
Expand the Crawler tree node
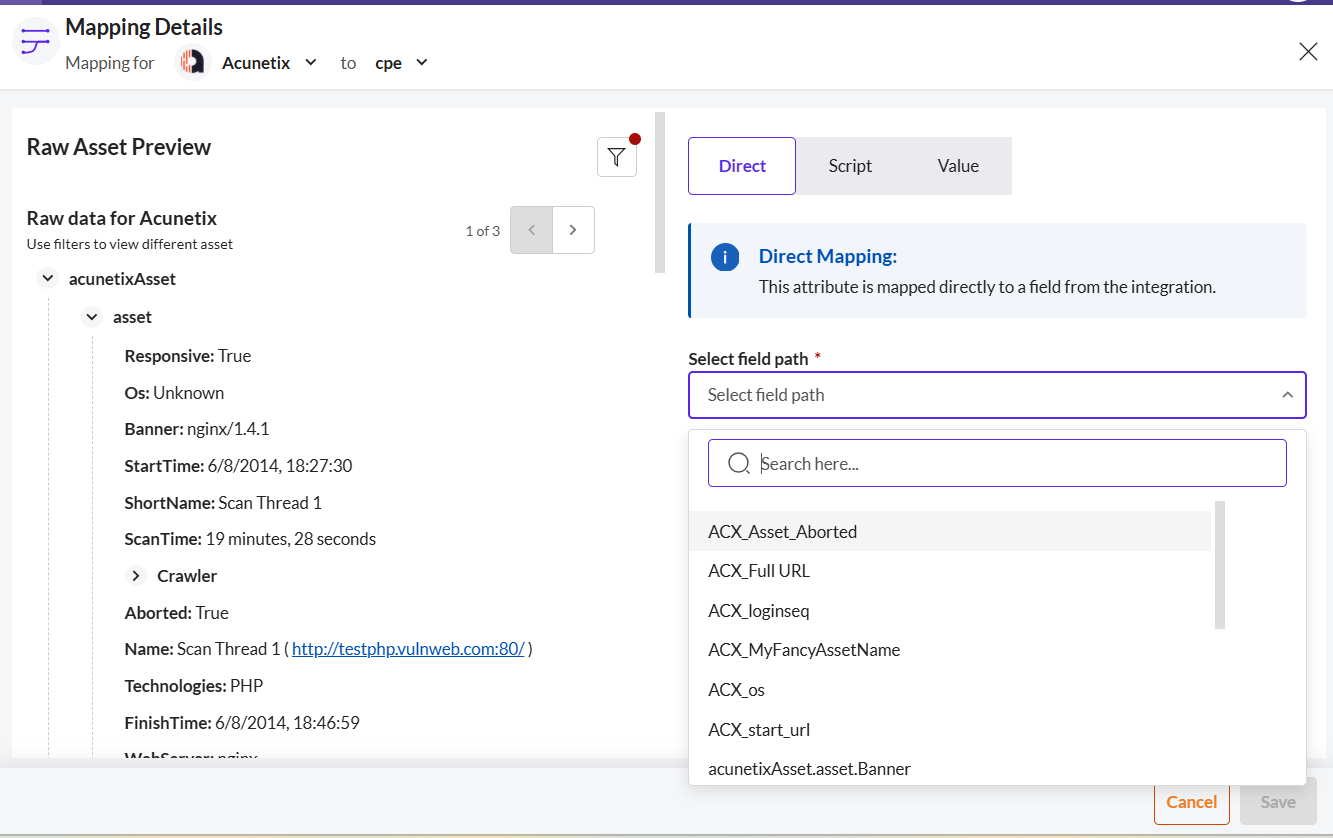(x=136, y=576)
